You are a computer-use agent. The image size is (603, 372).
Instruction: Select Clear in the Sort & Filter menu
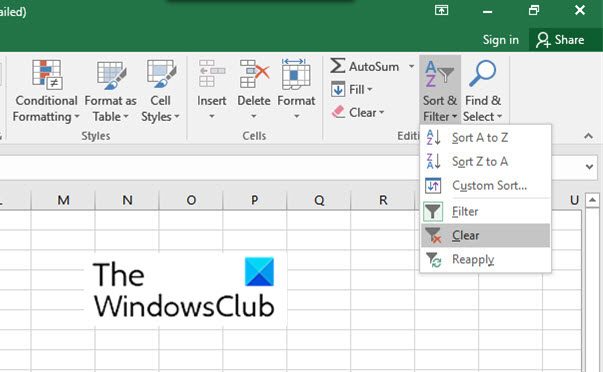[485, 235]
